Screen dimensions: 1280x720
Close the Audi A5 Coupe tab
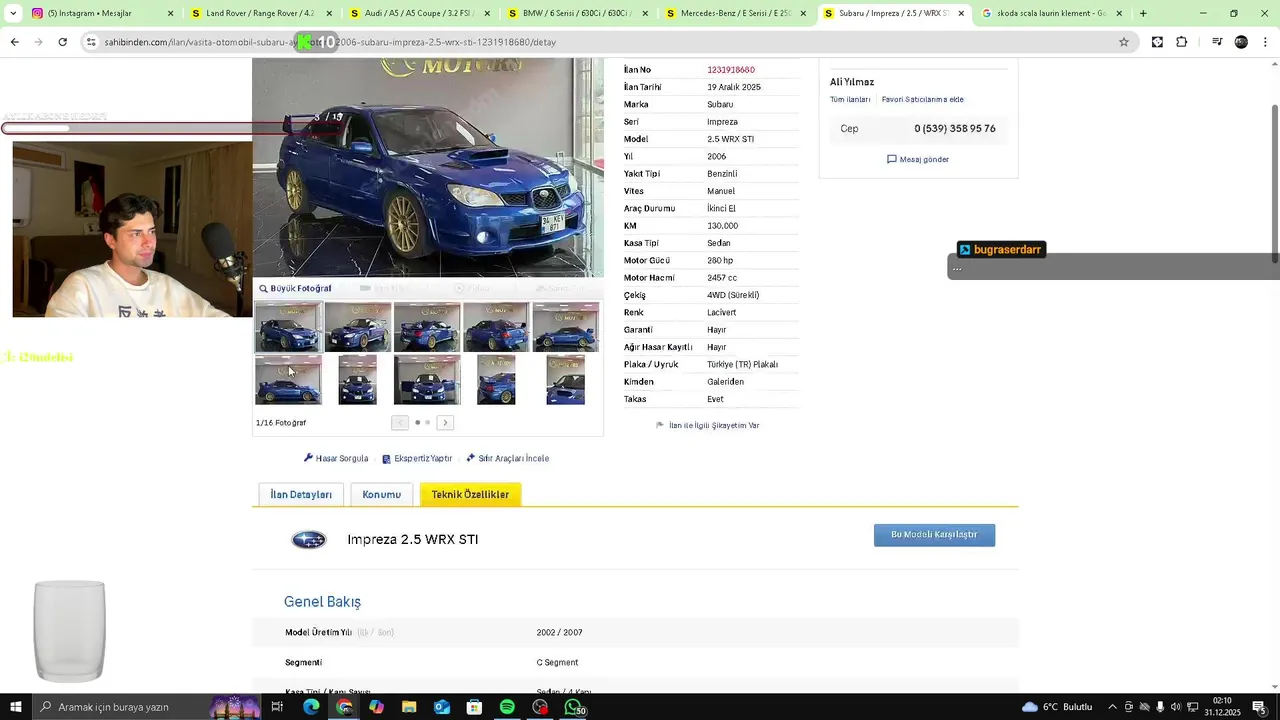pos(487,13)
